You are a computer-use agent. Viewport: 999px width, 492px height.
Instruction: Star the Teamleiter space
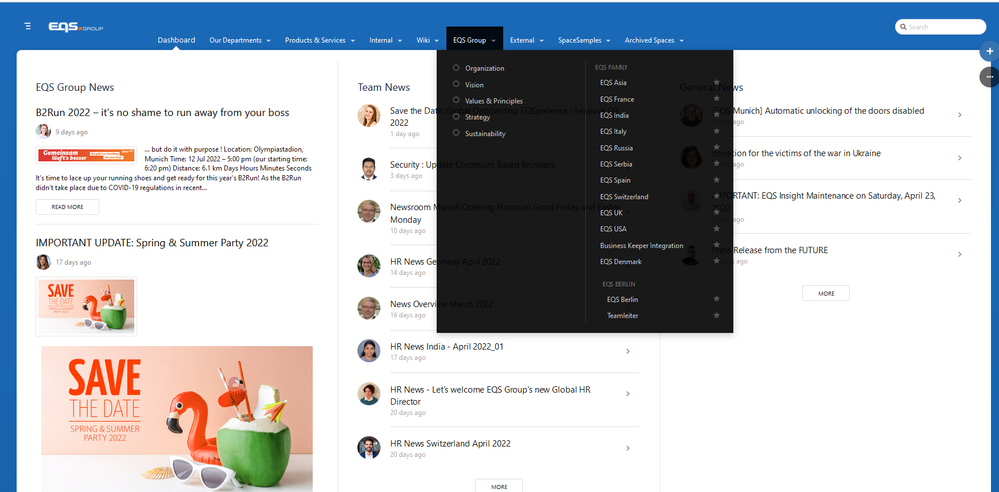(717, 315)
